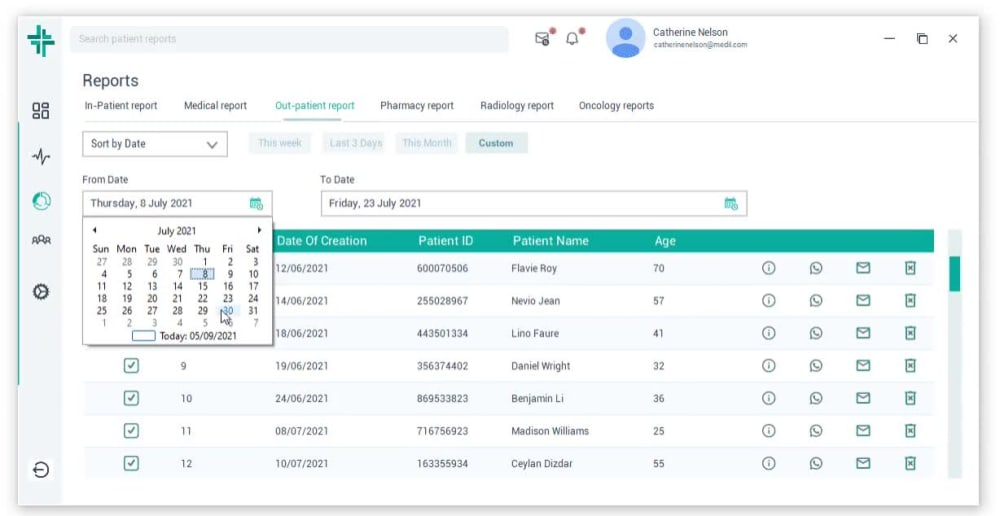Send WhatsApp message to Nevio Jean
1000x516 pixels.
coord(816,300)
